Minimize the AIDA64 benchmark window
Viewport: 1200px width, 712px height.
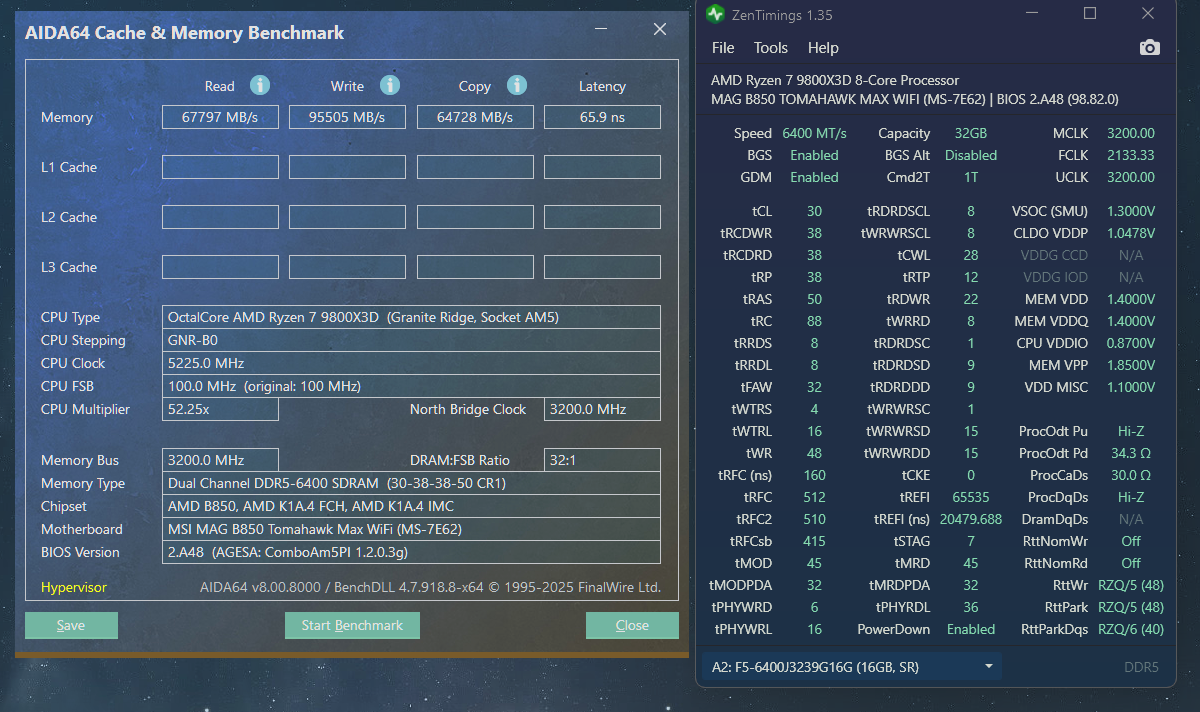pyautogui.click(x=600, y=30)
